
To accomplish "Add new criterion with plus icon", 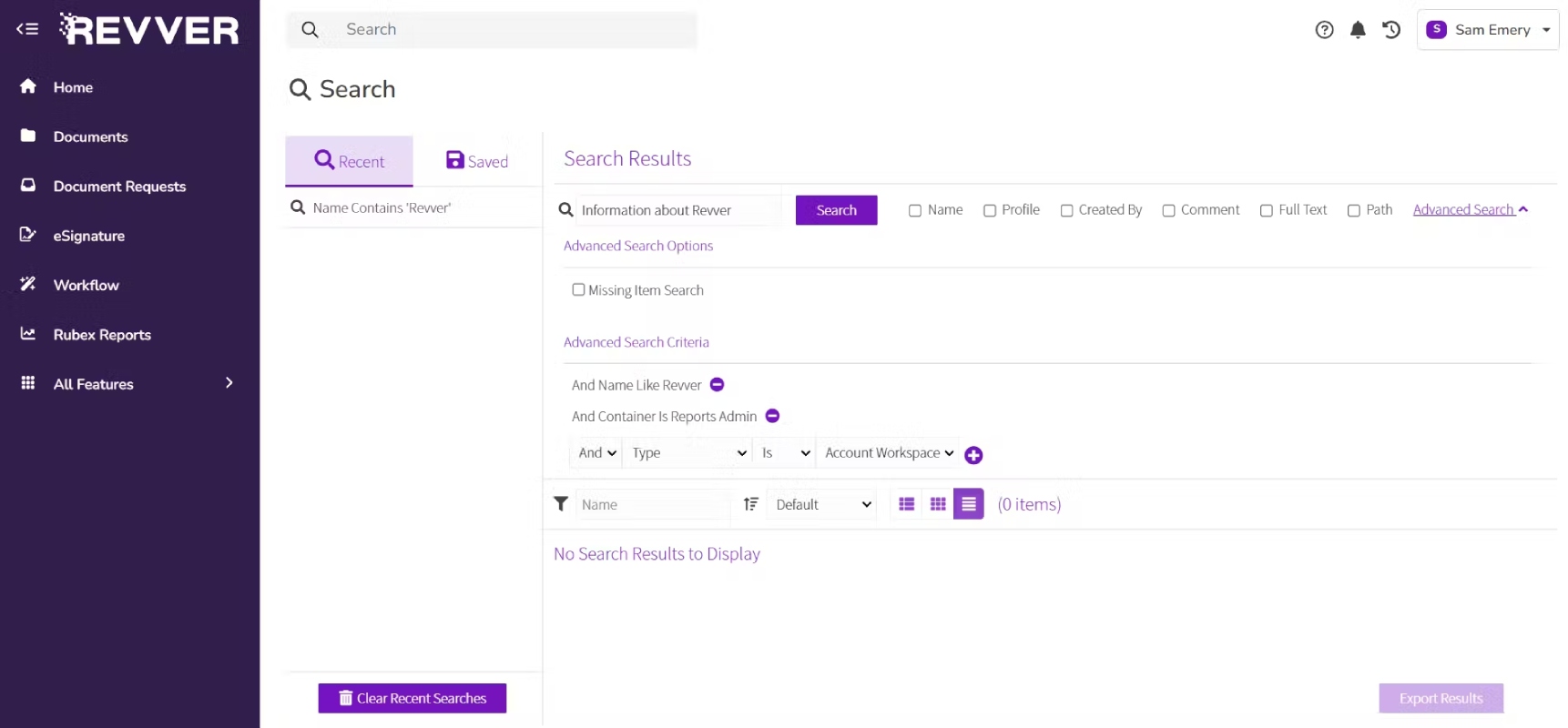I will (973, 455).
